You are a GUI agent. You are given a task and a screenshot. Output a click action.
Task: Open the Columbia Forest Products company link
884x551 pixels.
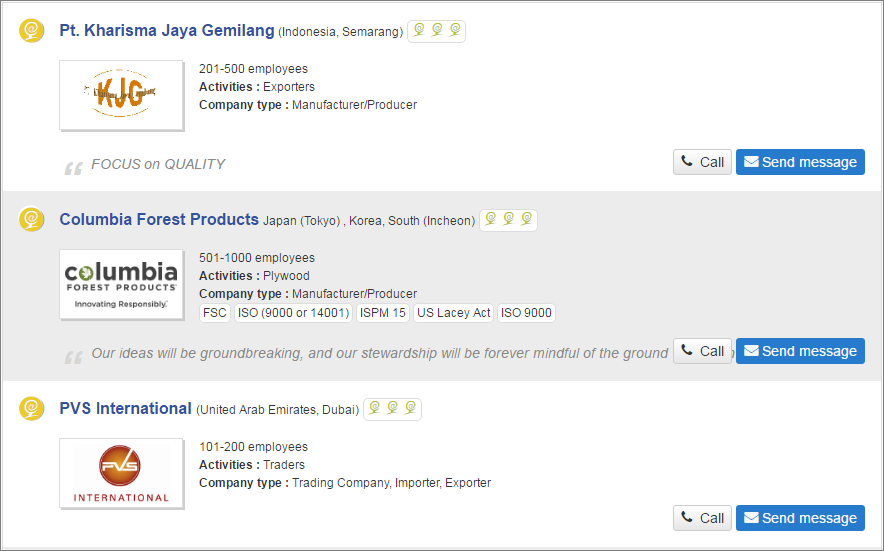[159, 219]
